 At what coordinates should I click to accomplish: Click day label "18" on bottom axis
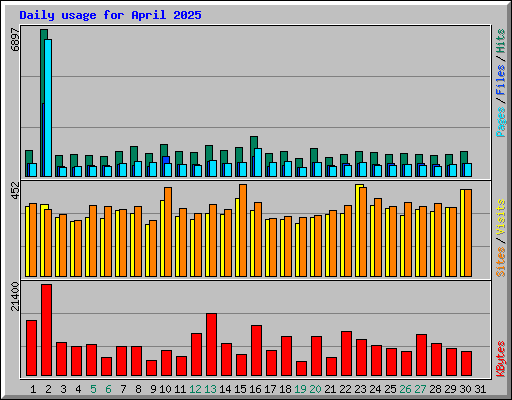pos(285,389)
